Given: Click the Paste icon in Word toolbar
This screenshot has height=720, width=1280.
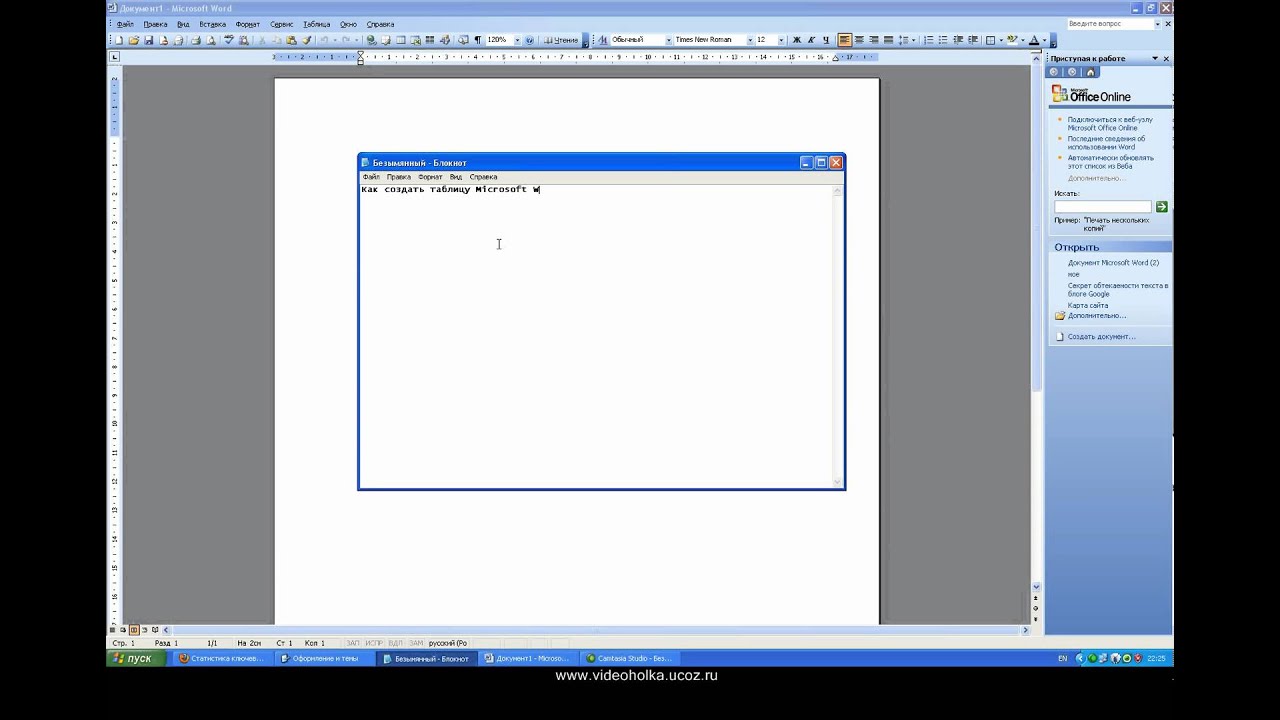Looking at the screenshot, I should (x=291, y=40).
